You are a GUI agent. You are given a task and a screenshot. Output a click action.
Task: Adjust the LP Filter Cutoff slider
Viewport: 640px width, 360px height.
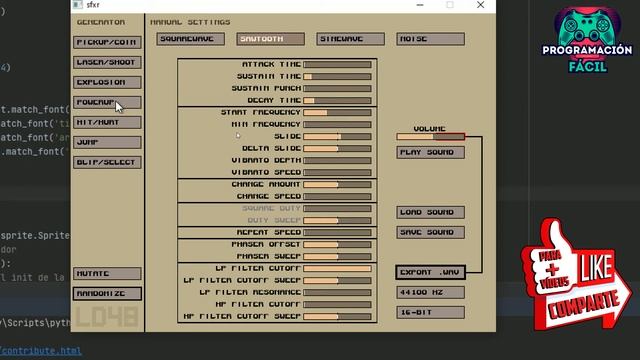pyautogui.click(x=338, y=269)
